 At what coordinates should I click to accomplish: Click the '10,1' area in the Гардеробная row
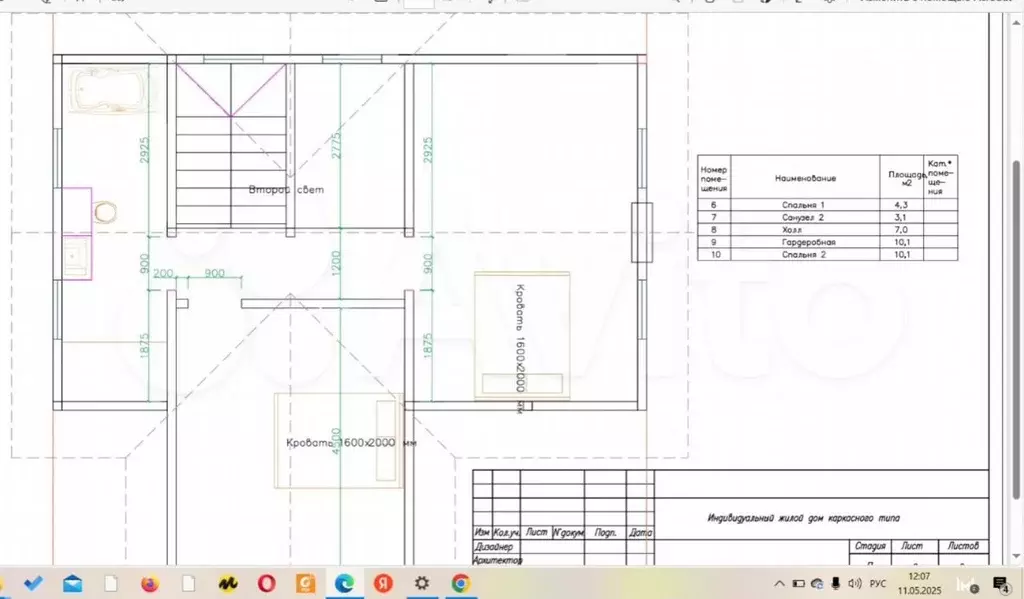901,242
